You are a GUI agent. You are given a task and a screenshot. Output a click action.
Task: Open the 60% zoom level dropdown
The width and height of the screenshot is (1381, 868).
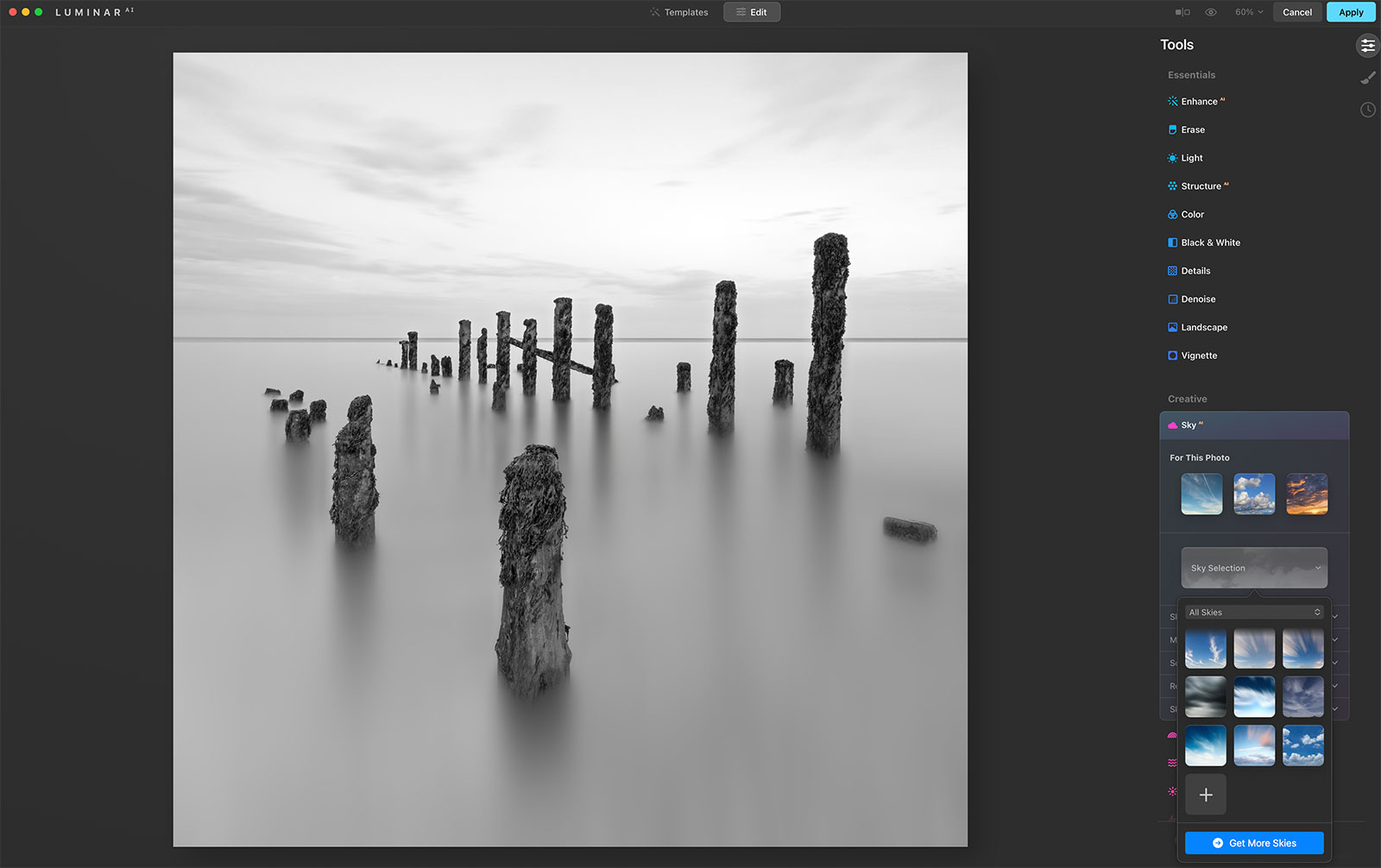click(x=1248, y=12)
